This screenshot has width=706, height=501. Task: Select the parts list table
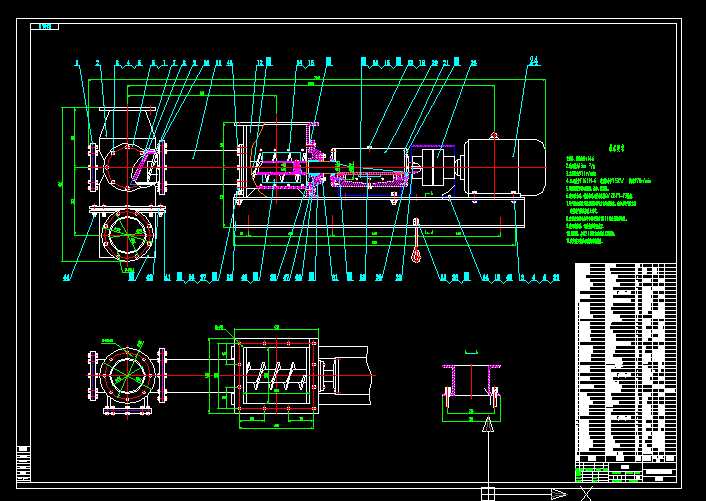pyautogui.click(x=626, y=362)
